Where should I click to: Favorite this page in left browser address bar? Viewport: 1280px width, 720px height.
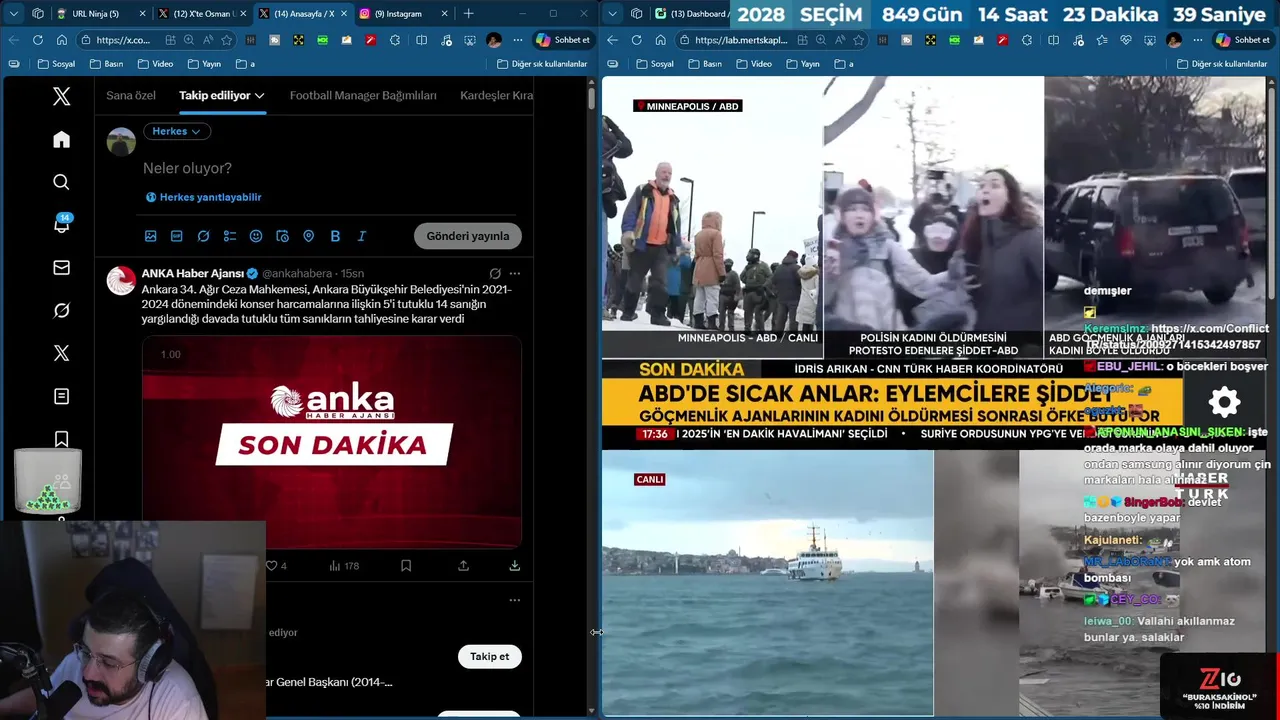pos(227,40)
